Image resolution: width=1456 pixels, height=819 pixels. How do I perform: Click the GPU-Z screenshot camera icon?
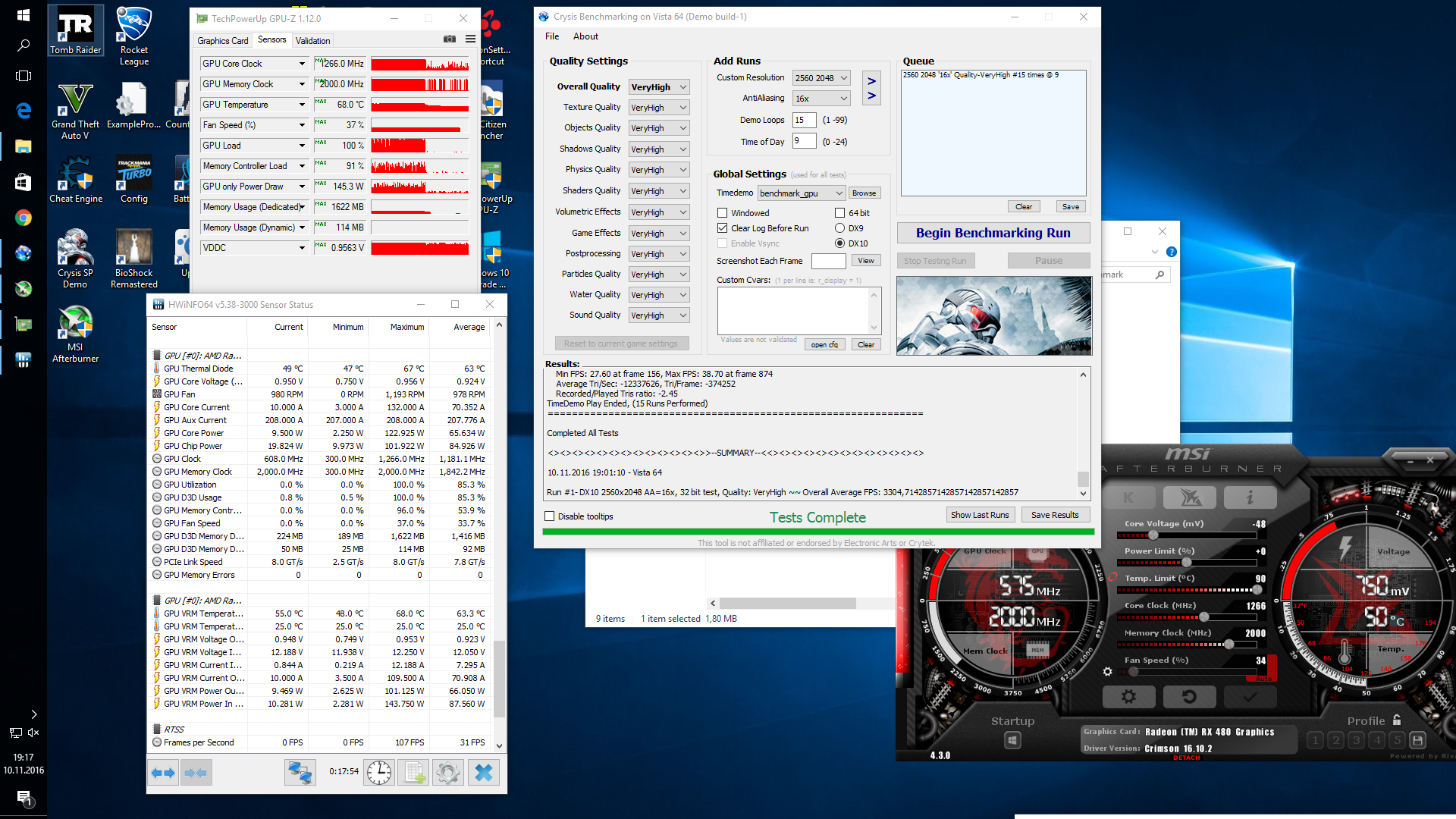click(450, 39)
